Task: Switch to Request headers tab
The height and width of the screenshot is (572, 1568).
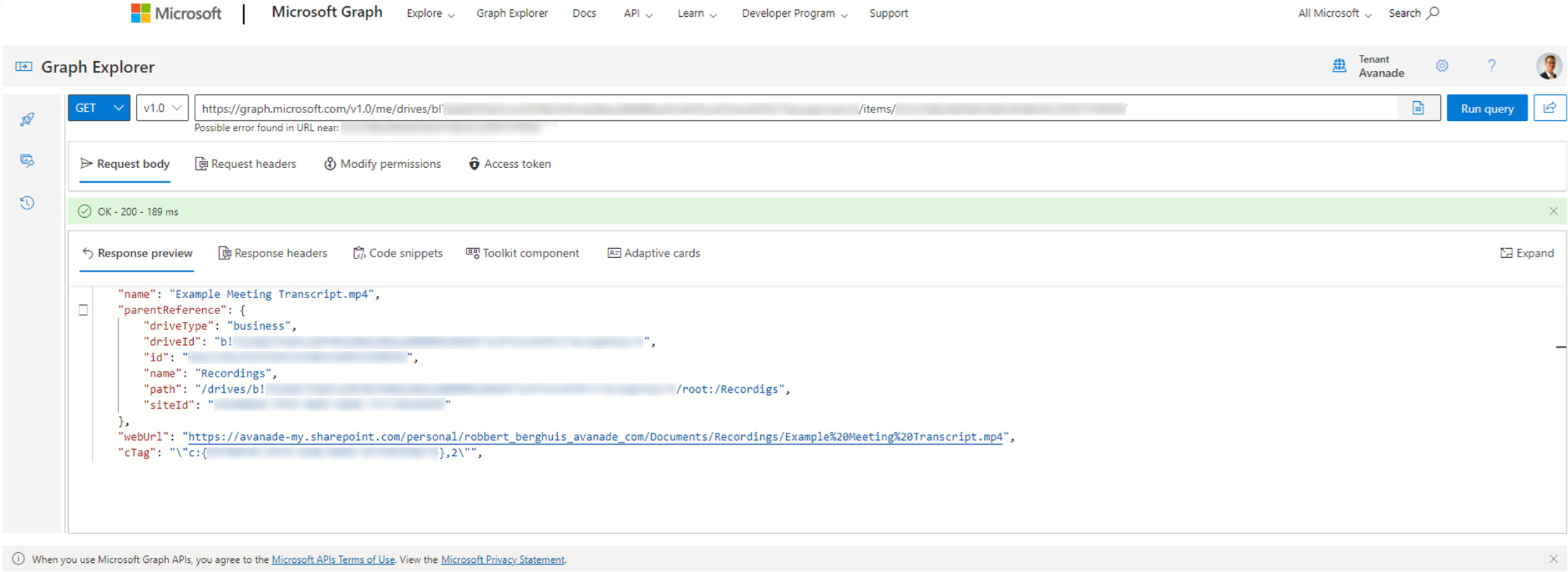Action: [245, 164]
